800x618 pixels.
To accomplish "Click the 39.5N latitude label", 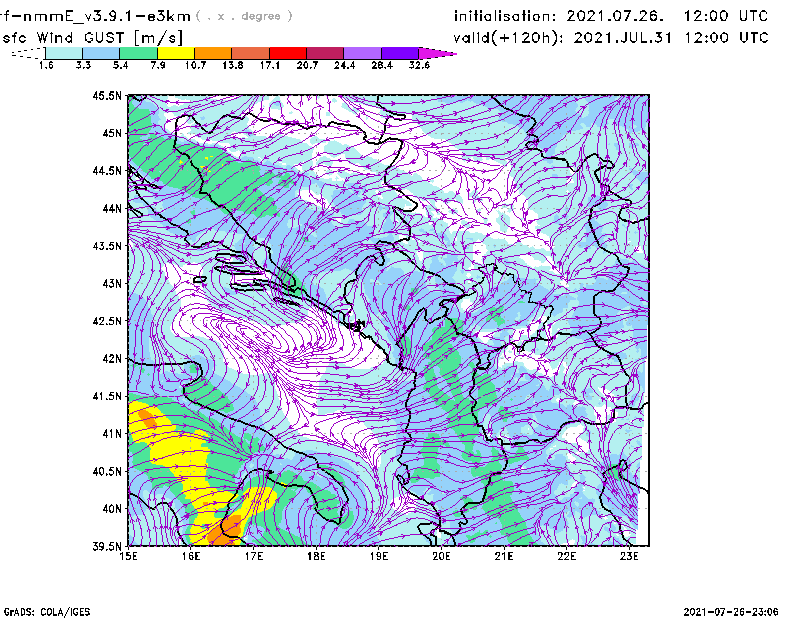I will pos(107,547).
